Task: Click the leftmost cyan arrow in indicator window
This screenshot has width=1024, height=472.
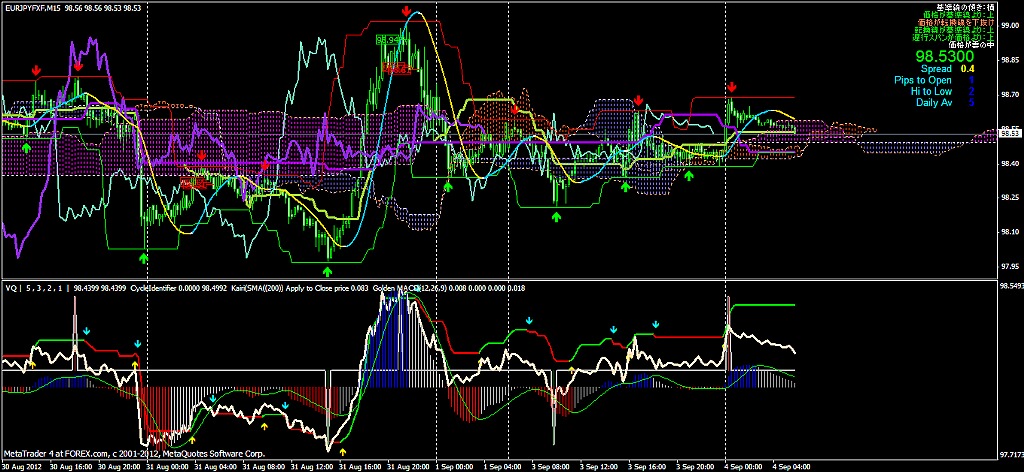Action: click(x=87, y=329)
